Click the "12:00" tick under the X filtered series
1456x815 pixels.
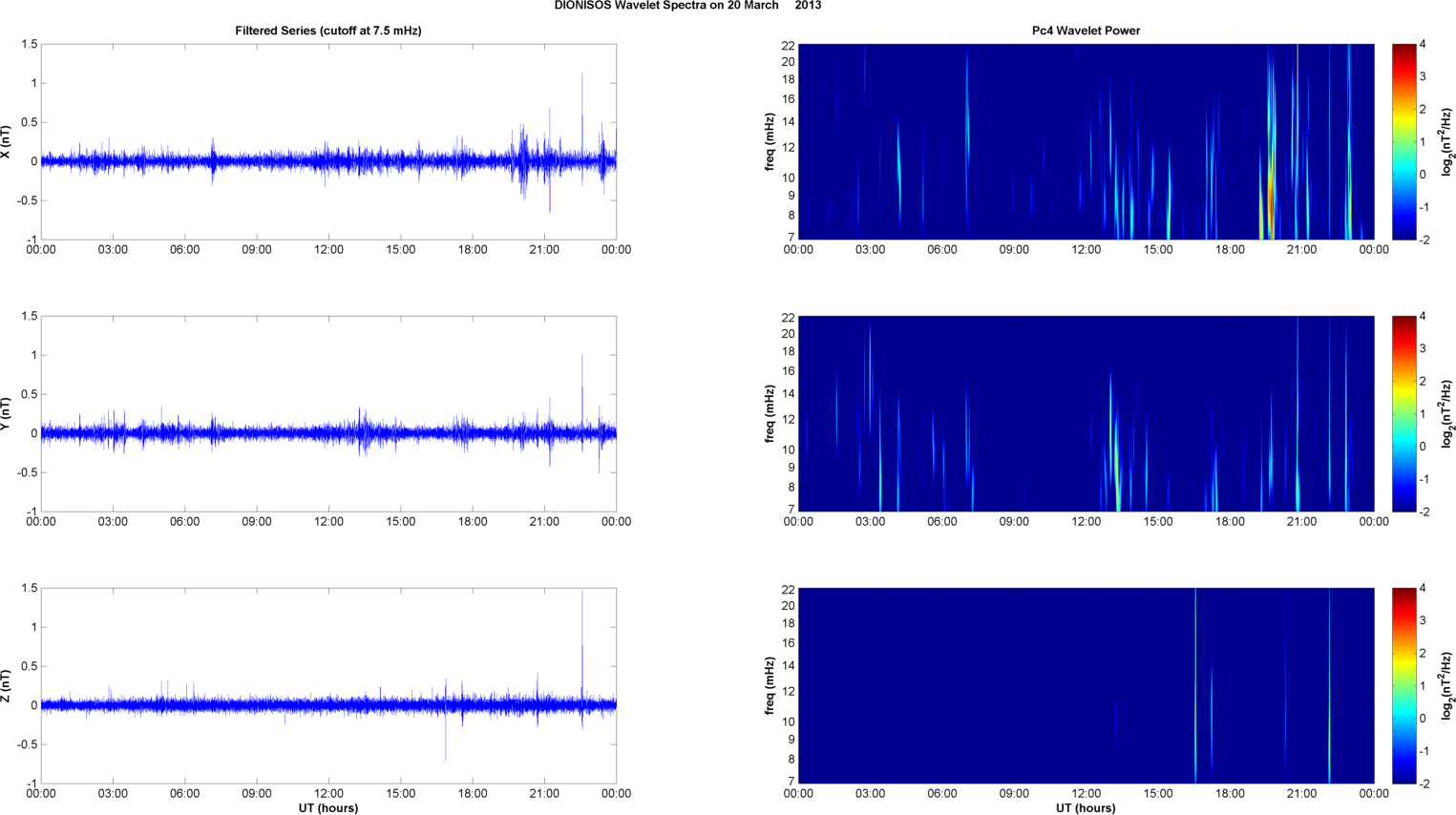point(328,250)
